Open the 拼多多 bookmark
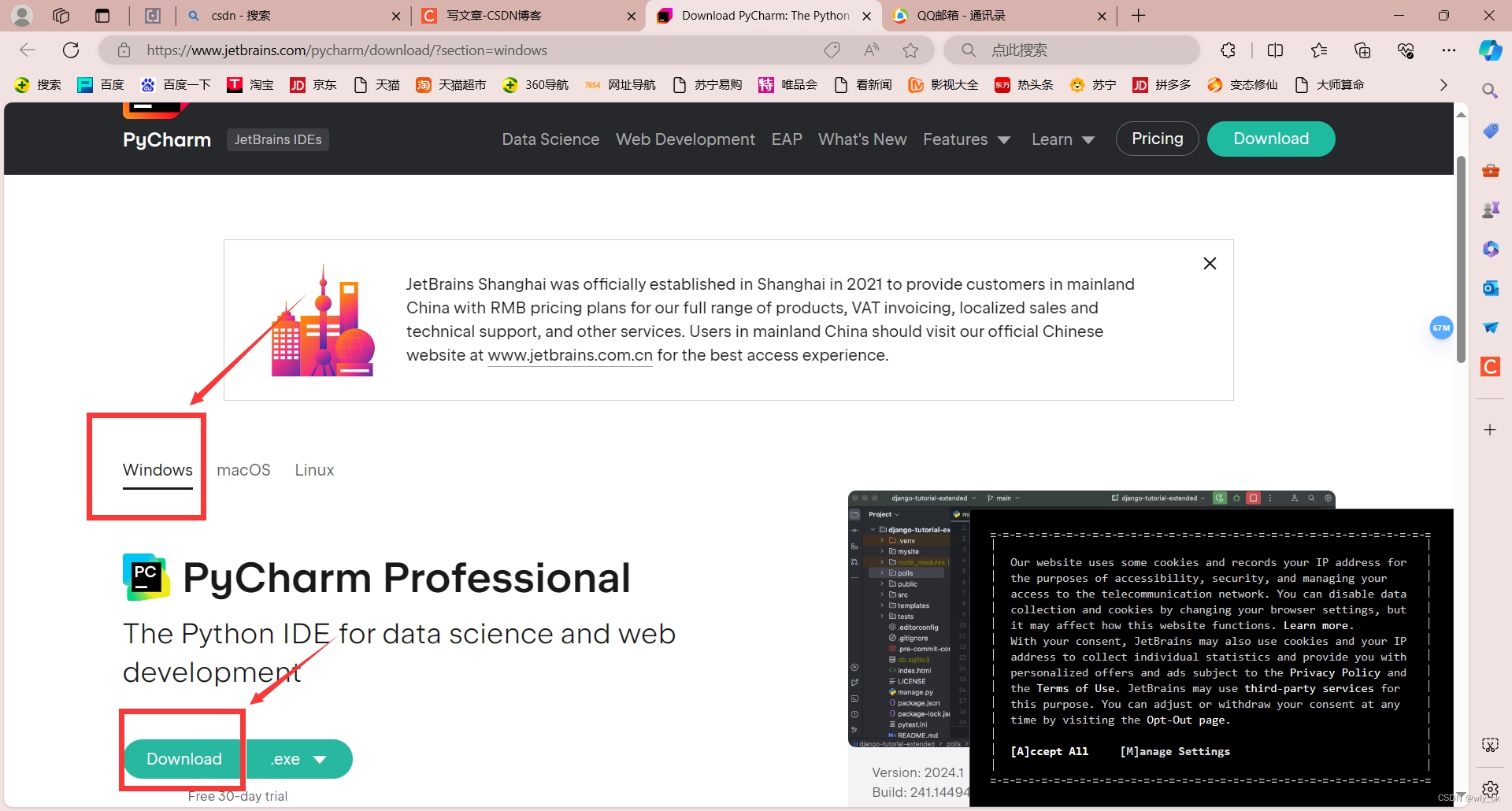Screen dimensions: 1512x811 [1162, 85]
